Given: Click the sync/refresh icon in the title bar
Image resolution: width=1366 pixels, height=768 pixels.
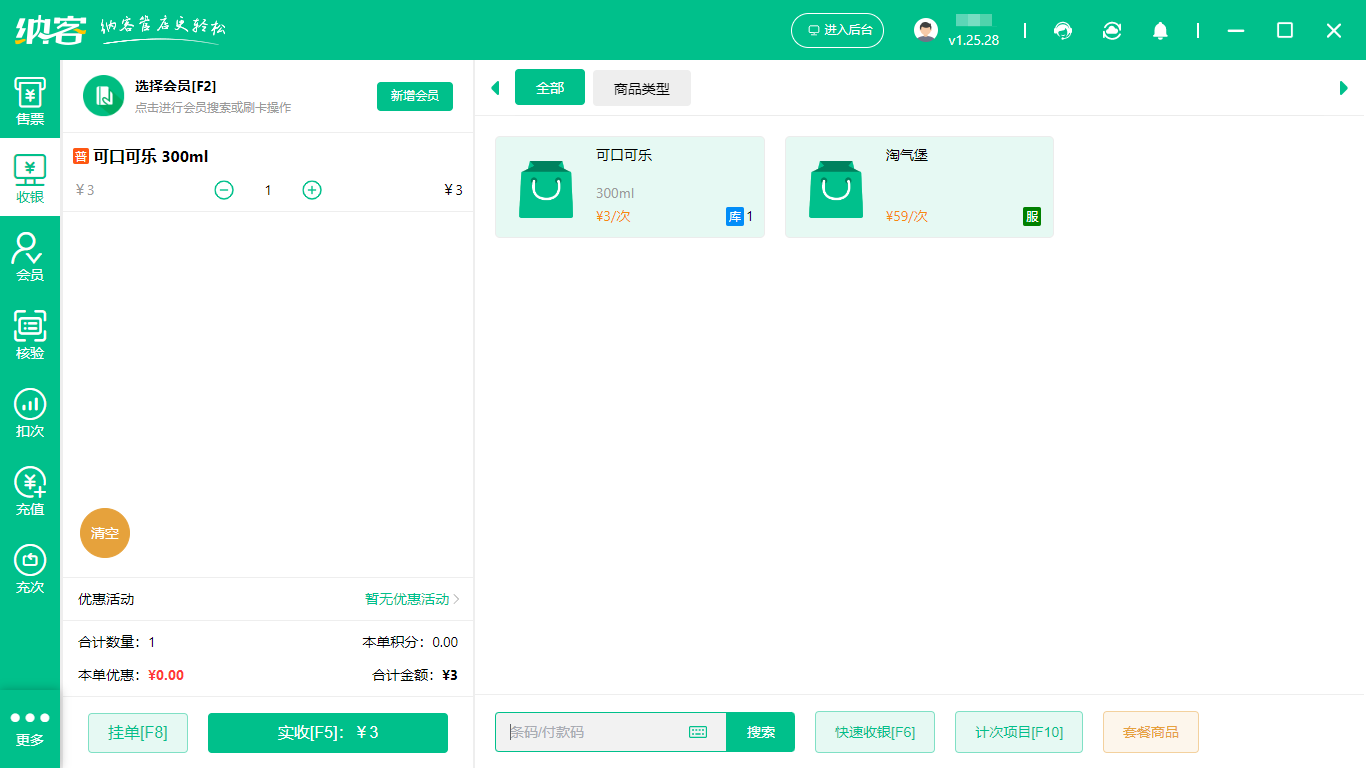Looking at the screenshot, I should 1112,31.
